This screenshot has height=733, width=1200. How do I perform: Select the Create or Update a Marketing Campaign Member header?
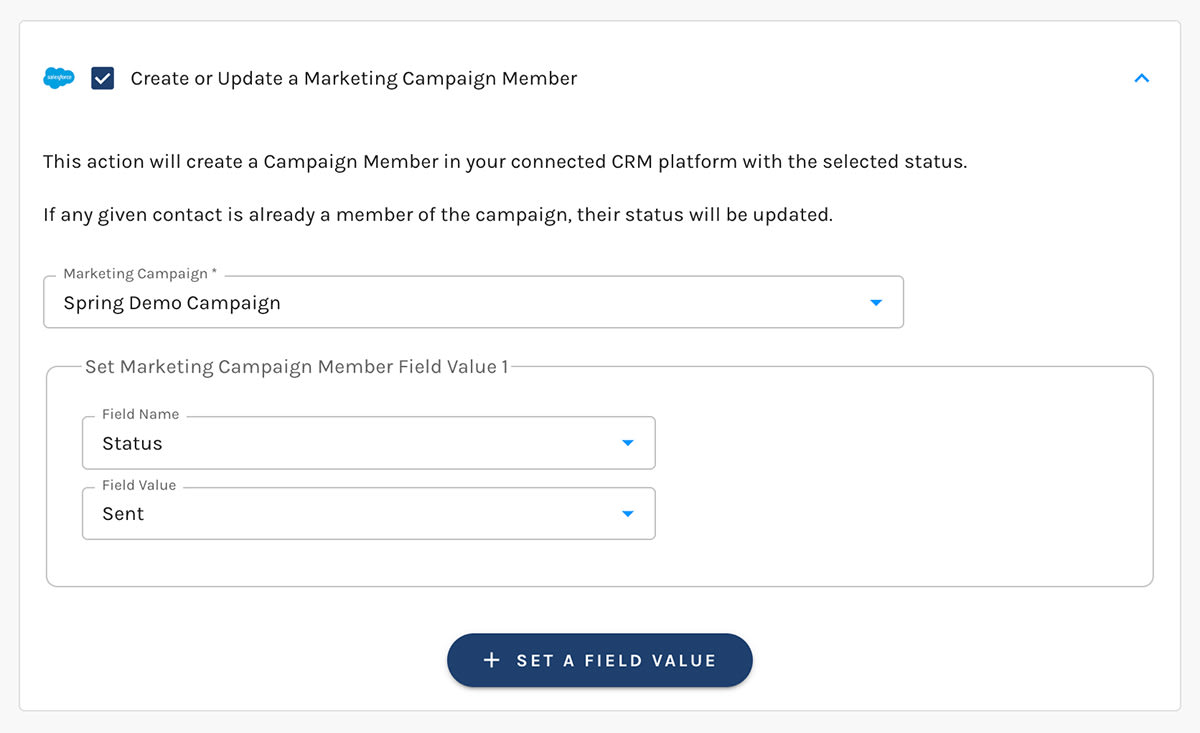[352, 78]
